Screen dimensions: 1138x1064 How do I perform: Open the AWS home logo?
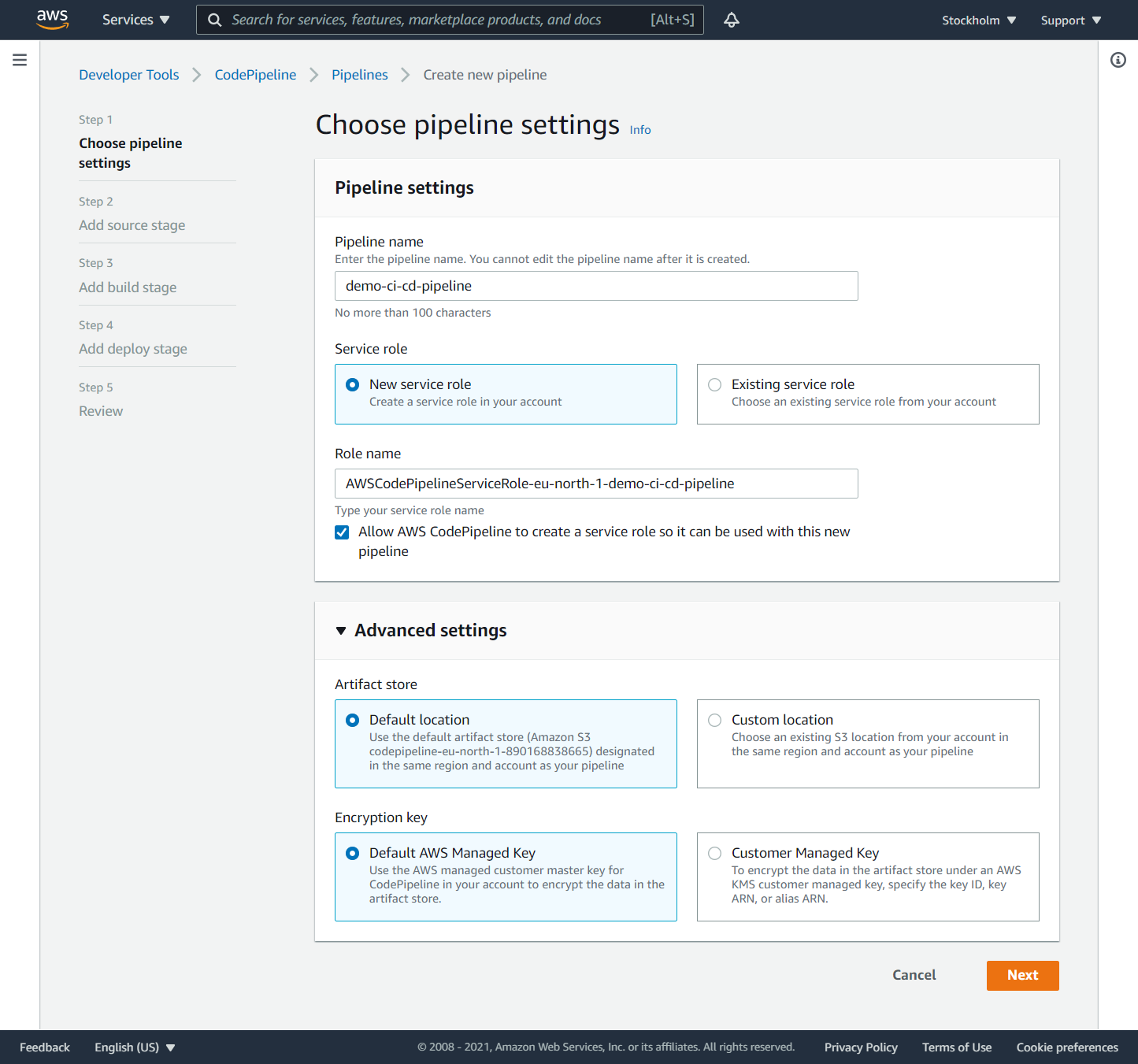52,20
